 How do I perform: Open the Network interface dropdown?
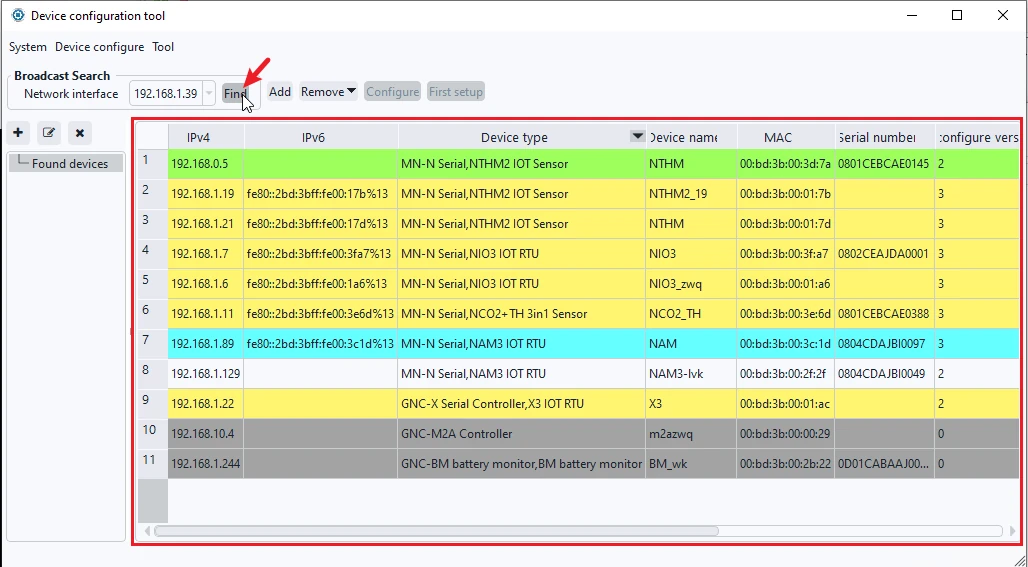click(x=208, y=93)
